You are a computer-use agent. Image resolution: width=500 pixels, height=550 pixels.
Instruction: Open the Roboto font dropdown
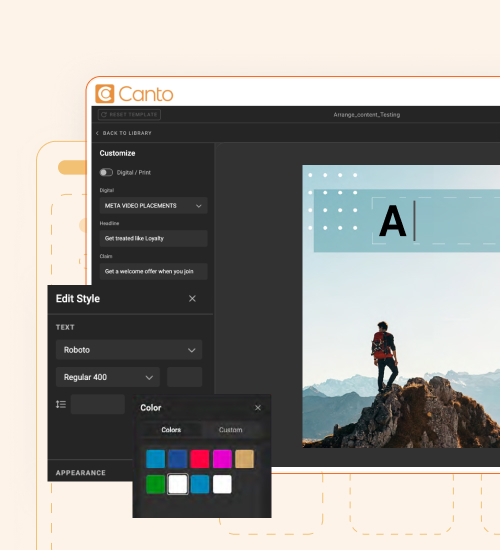point(129,350)
